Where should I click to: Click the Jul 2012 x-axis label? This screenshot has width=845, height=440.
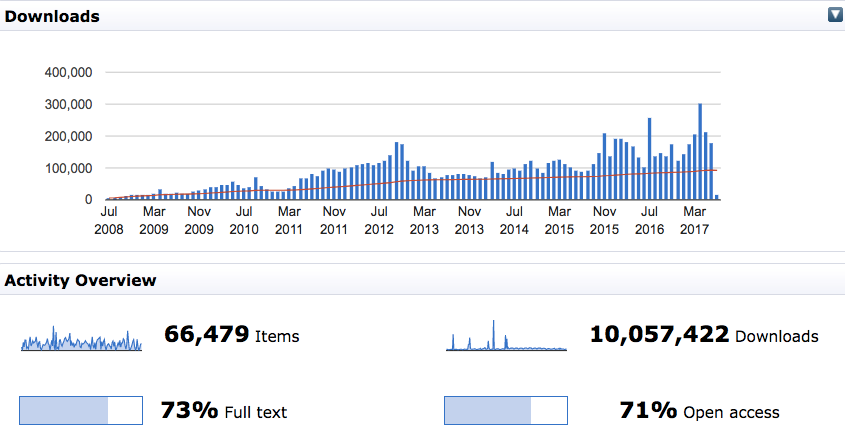point(380,220)
